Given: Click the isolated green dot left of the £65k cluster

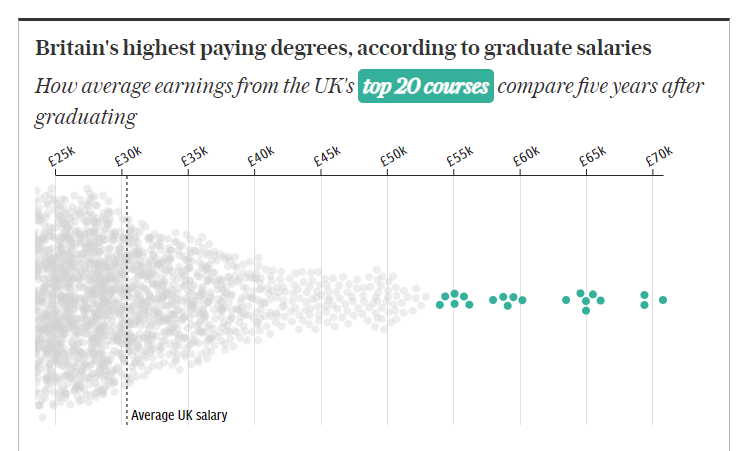Looking at the screenshot, I should pyautogui.click(x=566, y=300).
